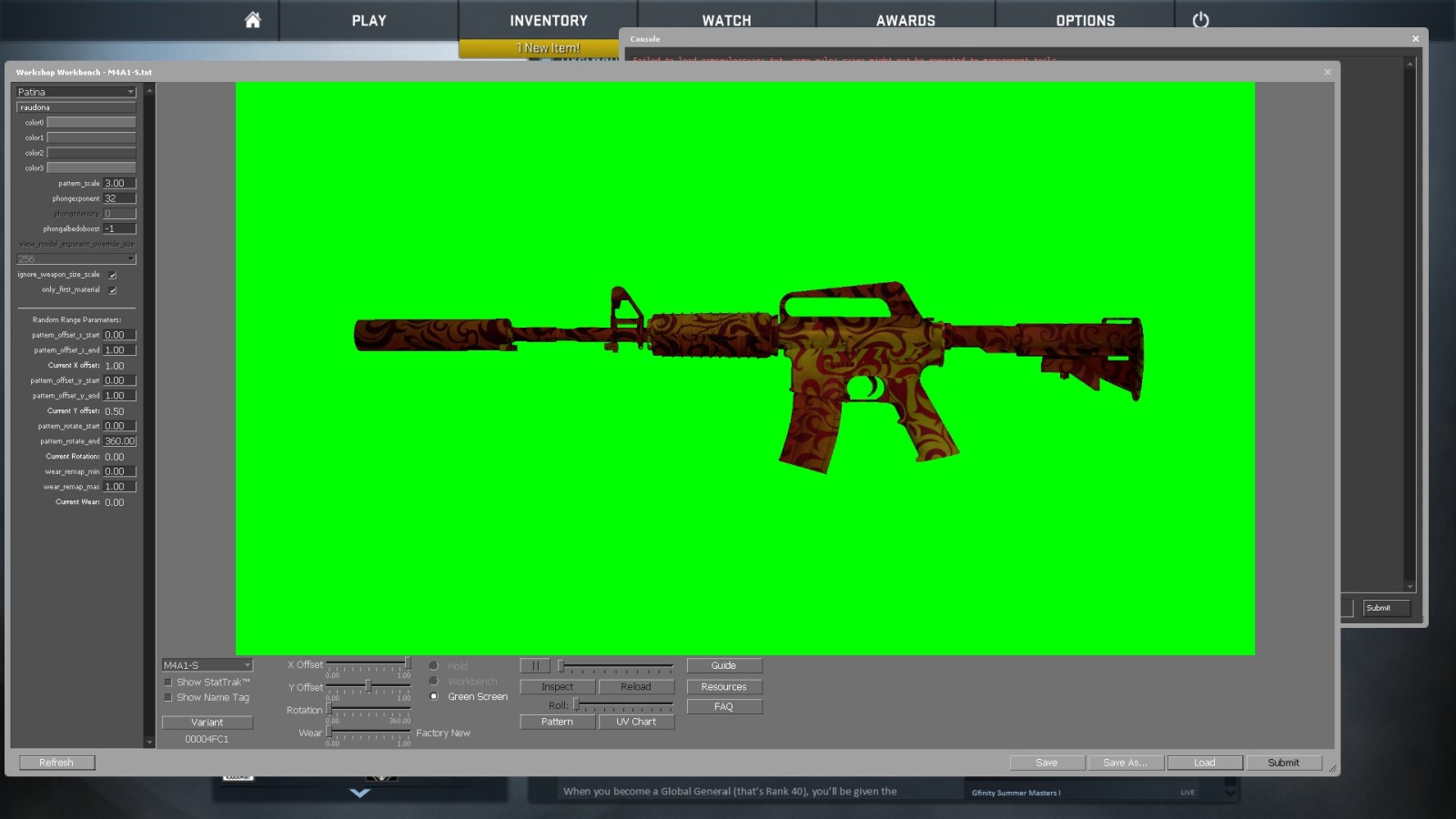Click the Inspect animation button
1456x819 pixels.
[557, 687]
